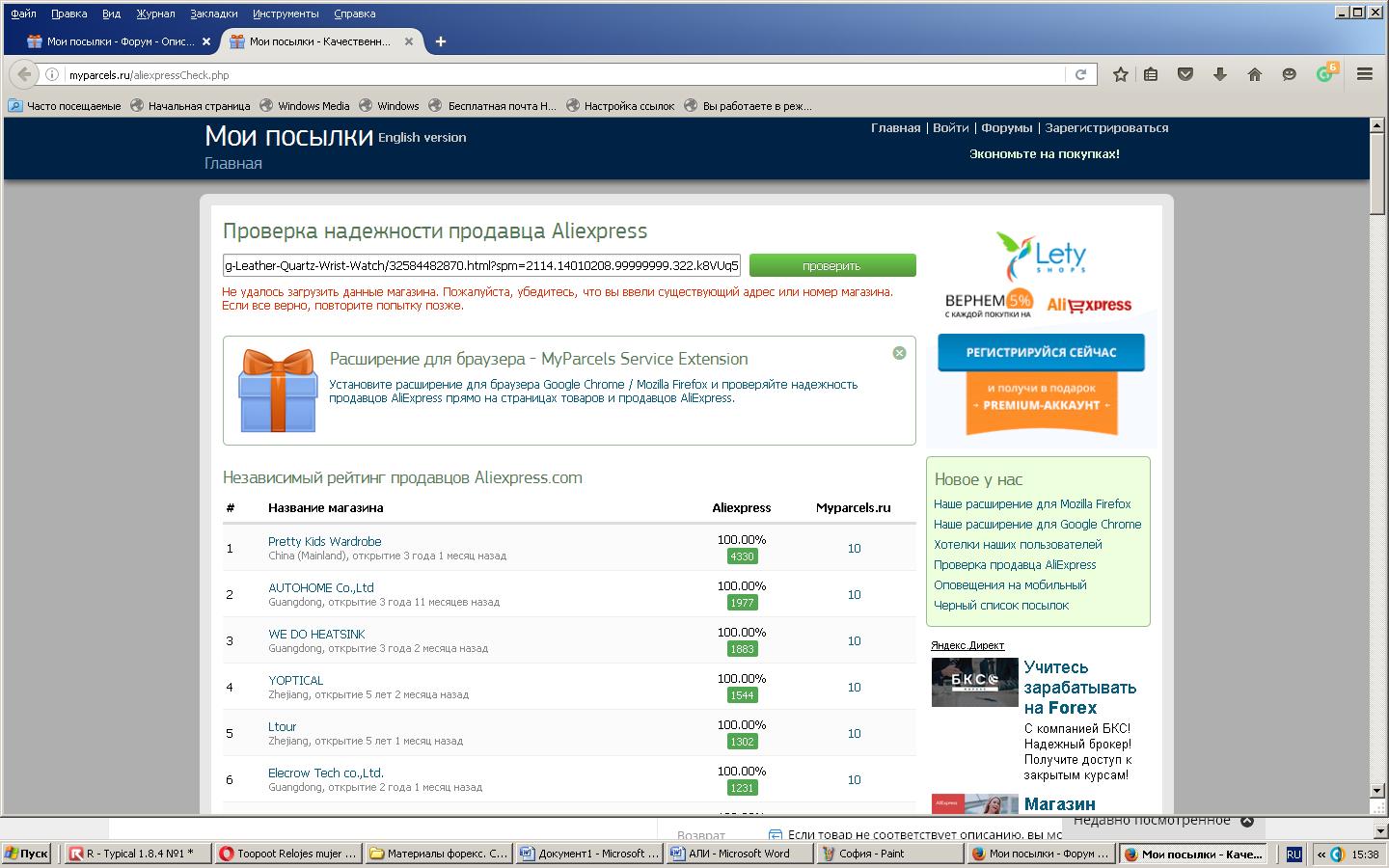The height and width of the screenshot is (868, 1389).
Task: Open the Правка menu
Action: point(69,14)
